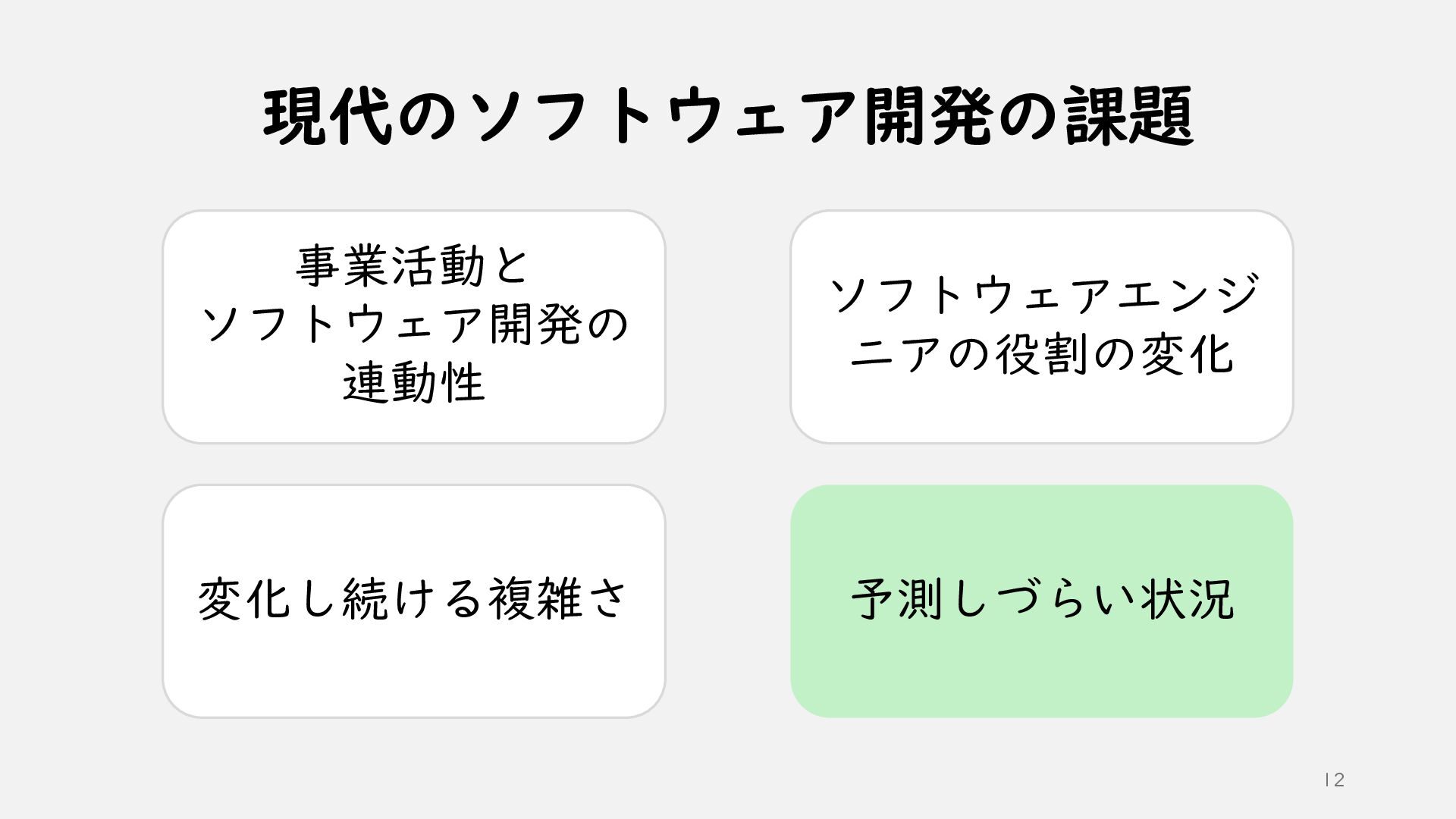Click the word 複雑さ in bottom-left box

click(x=558, y=599)
